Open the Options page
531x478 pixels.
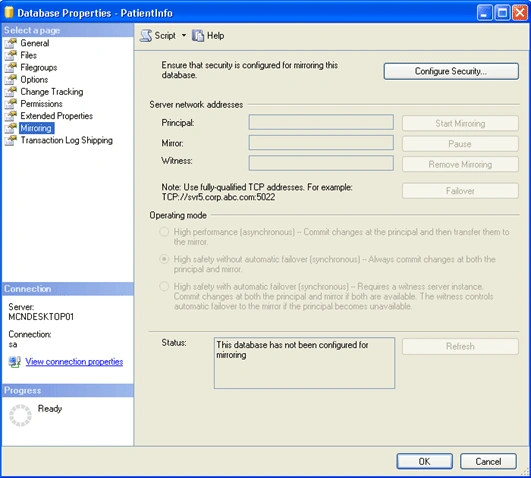point(34,80)
